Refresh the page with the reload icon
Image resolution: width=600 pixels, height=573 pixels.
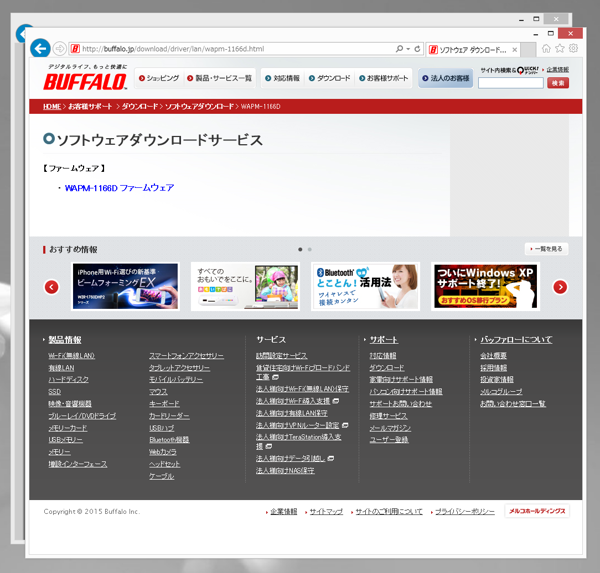point(417,49)
